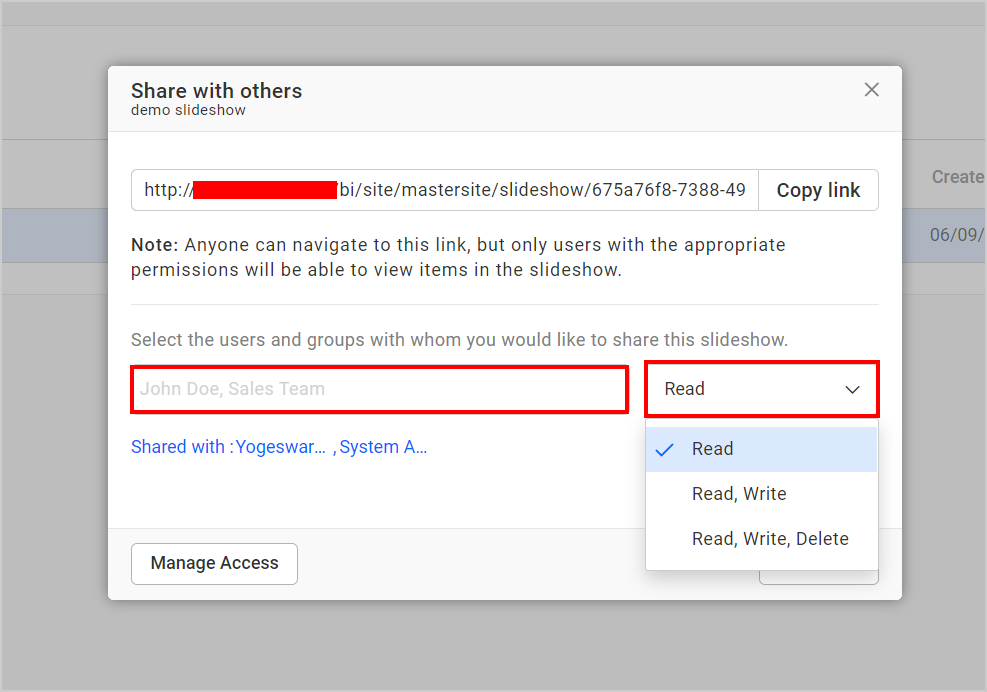
Task: Click the Copy link button
Action: tap(818, 190)
